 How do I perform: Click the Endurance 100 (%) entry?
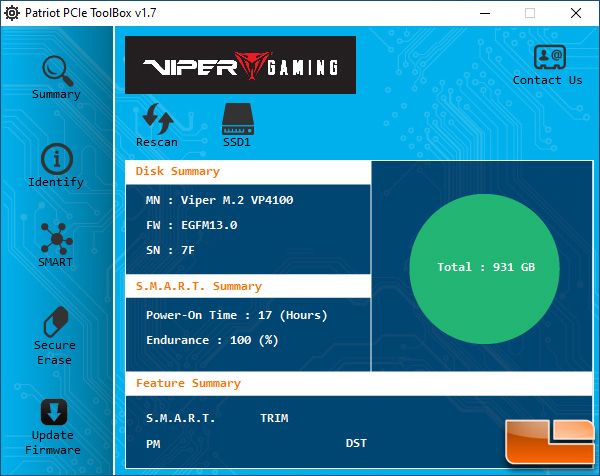(x=212, y=340)
